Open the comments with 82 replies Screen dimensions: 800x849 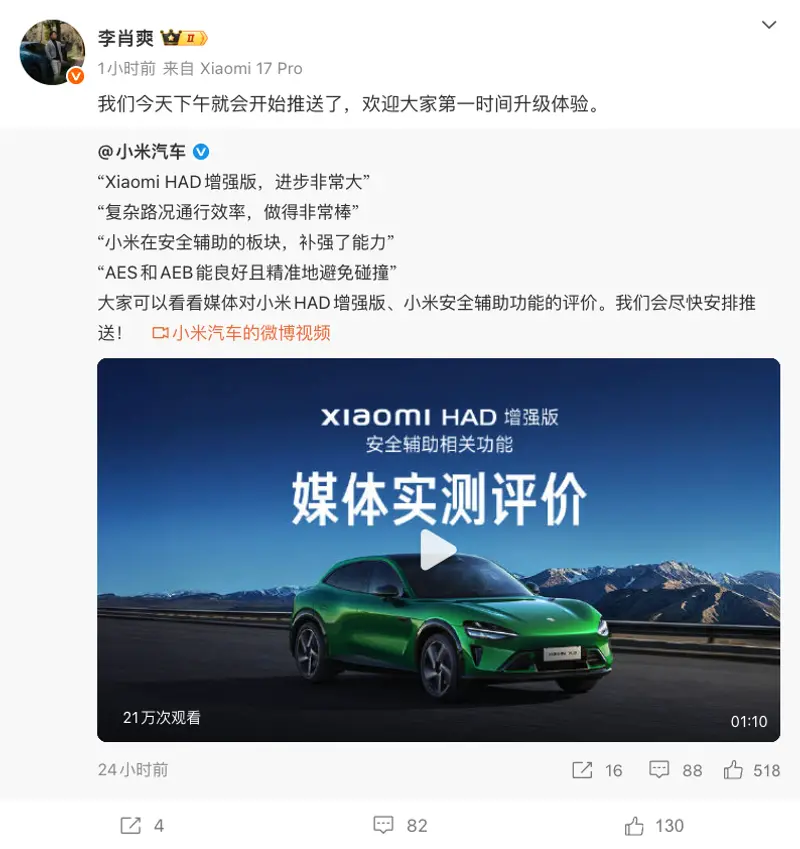click(401, 825)
